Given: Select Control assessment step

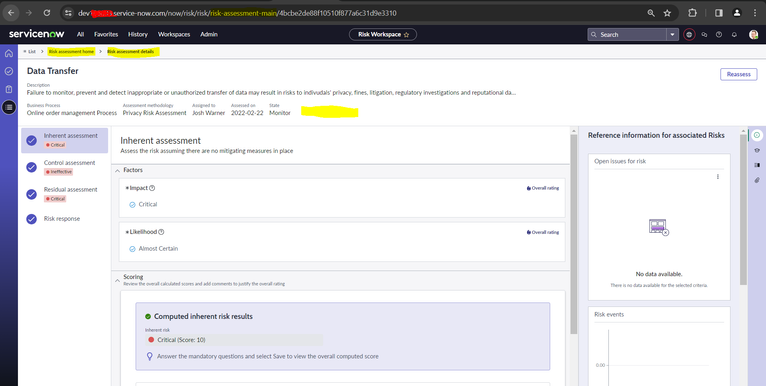Looking at the screenshot, I should (64, 167).
